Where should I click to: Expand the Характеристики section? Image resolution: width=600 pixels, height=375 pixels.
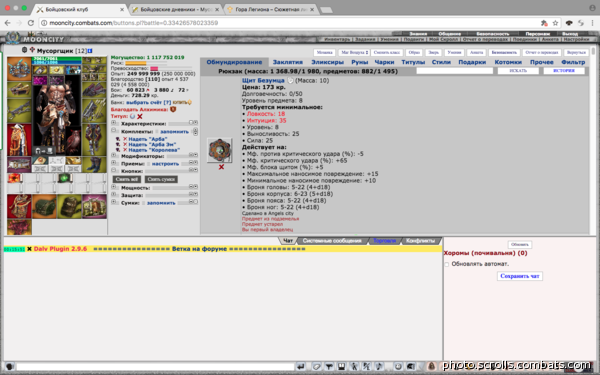point(114,124)
